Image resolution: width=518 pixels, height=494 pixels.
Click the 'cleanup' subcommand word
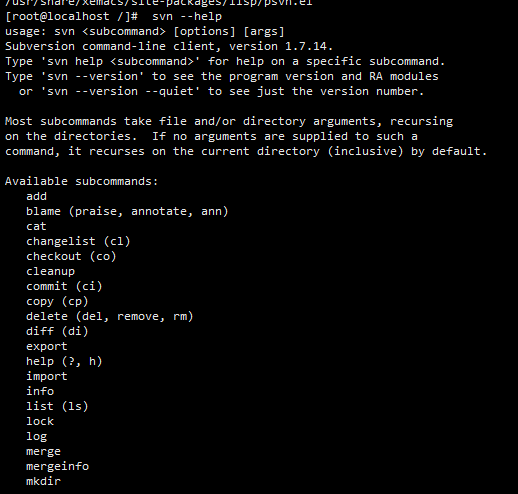[x=51, y=271]
